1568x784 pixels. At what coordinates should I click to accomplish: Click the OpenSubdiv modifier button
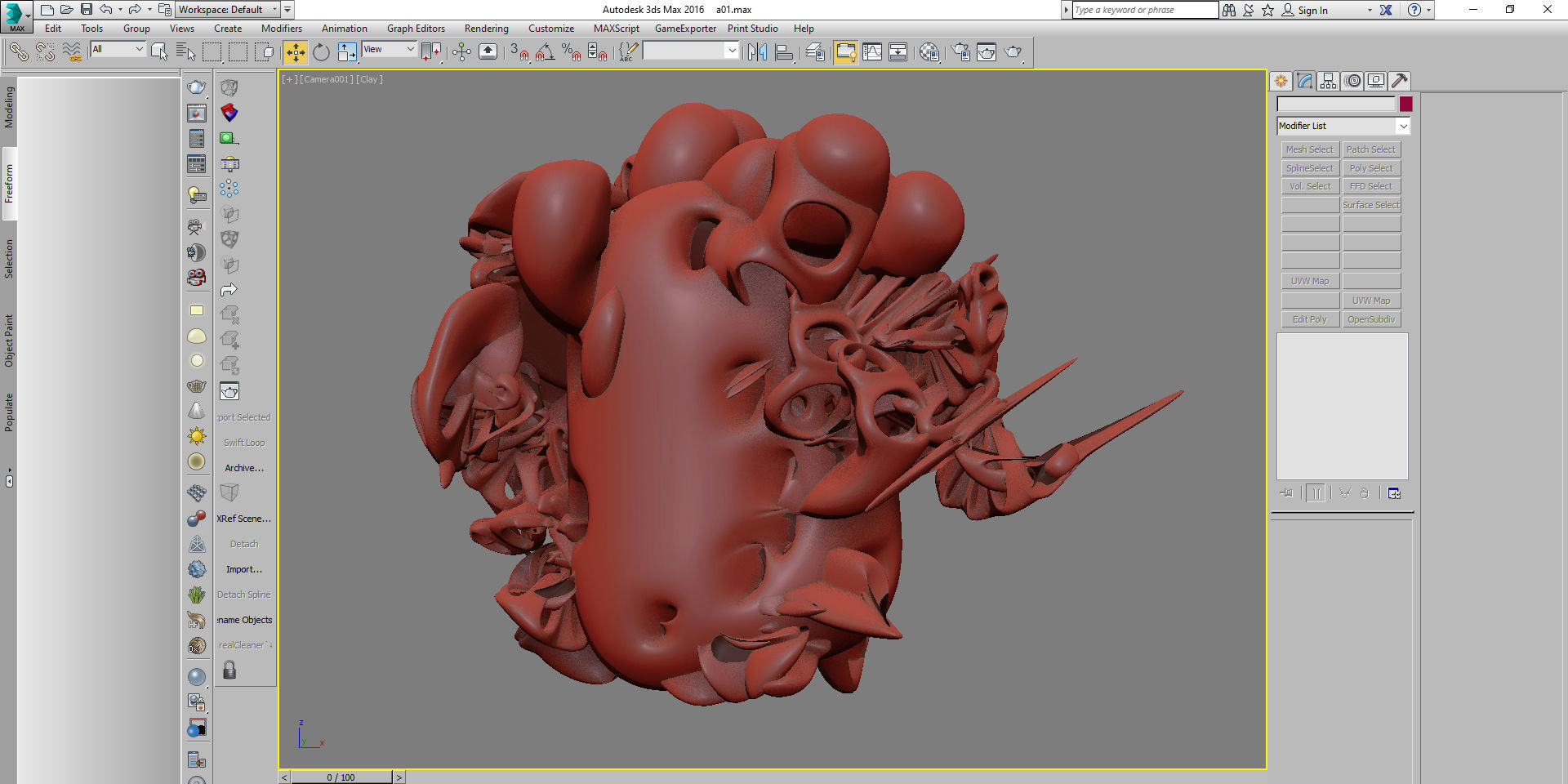pos(1372,319)
